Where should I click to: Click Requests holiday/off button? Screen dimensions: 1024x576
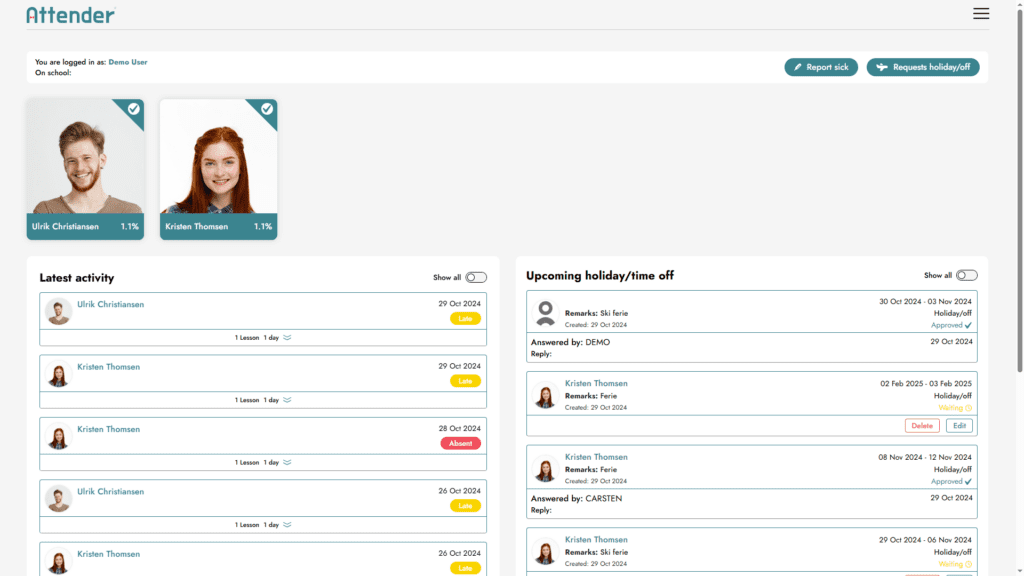922,67
